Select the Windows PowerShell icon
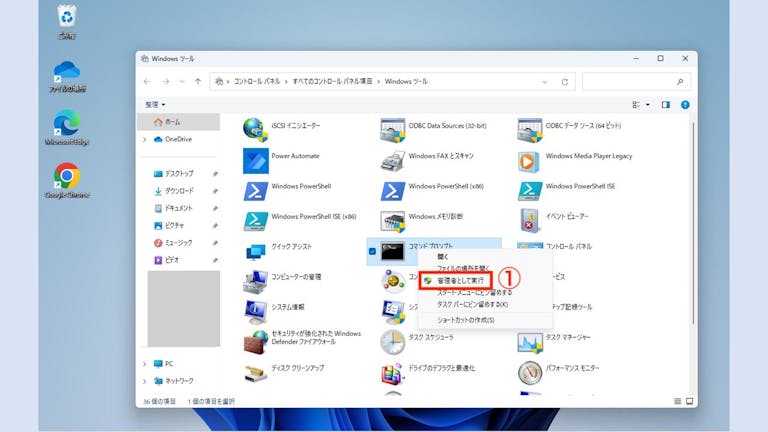 (x=255, y=191)
